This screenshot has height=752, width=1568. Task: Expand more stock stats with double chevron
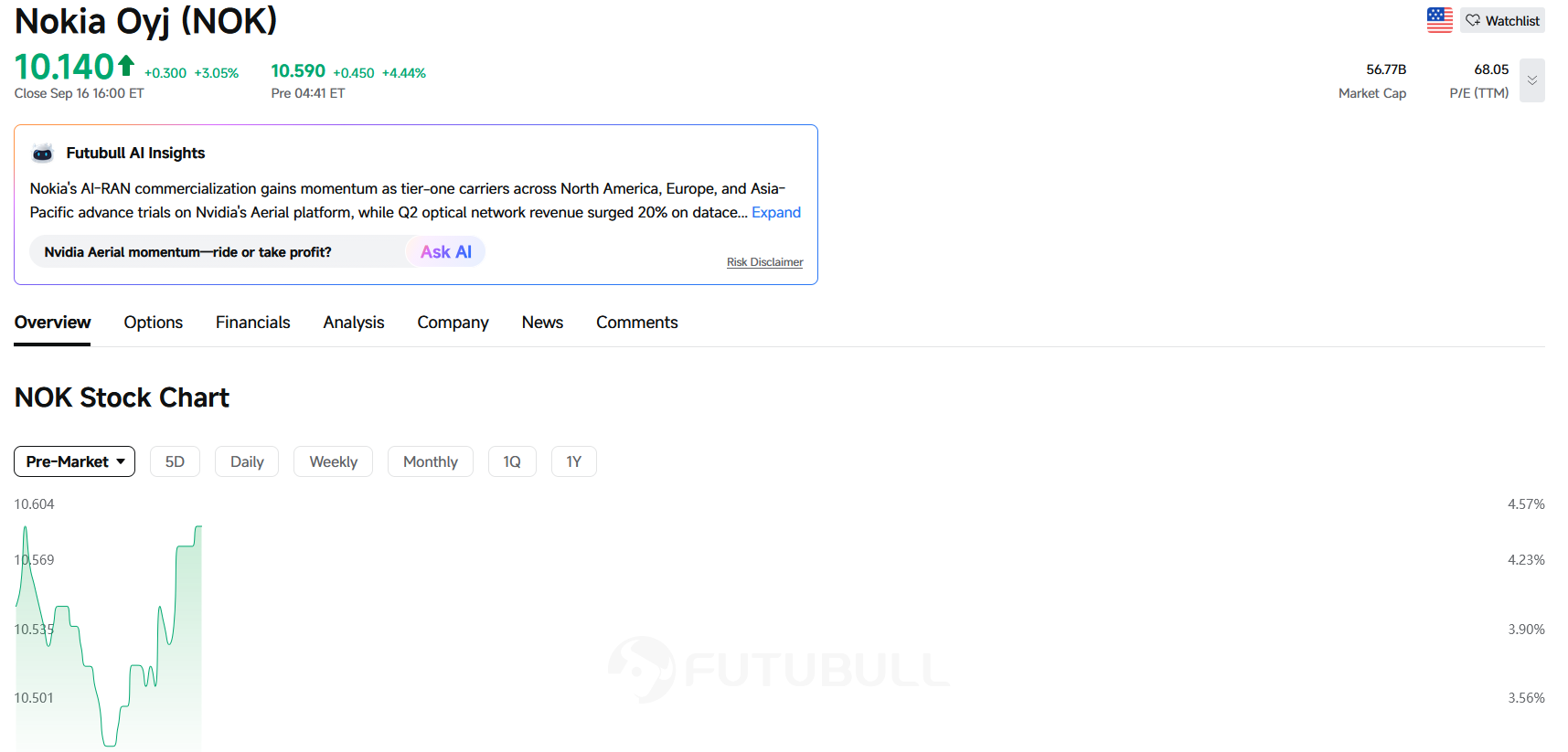(1531, 80)
